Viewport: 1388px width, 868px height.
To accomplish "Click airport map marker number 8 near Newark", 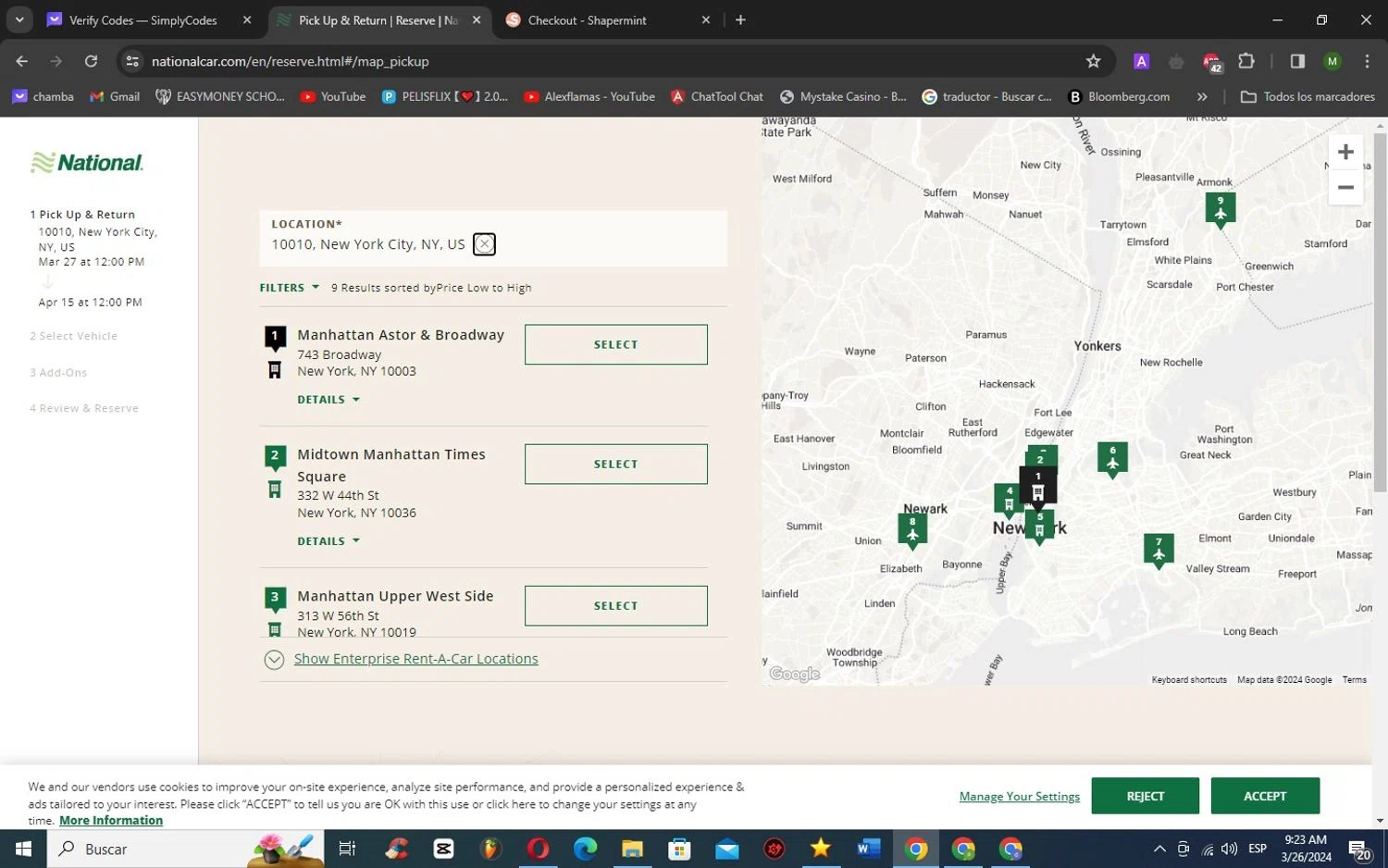I will [x=911, y=529].
